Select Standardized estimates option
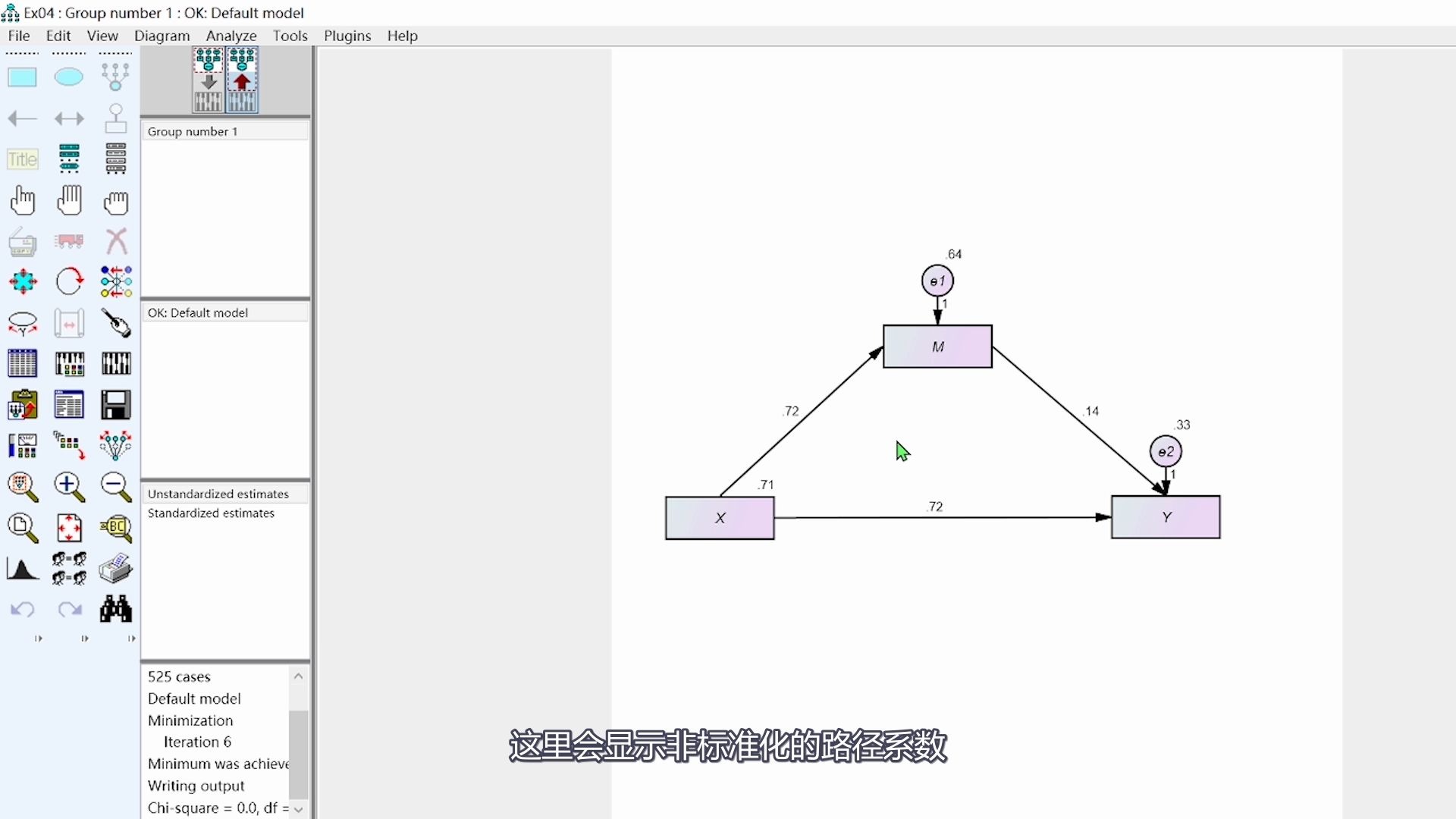Viewport: 1456px width, 819px height. pos(211,513)
